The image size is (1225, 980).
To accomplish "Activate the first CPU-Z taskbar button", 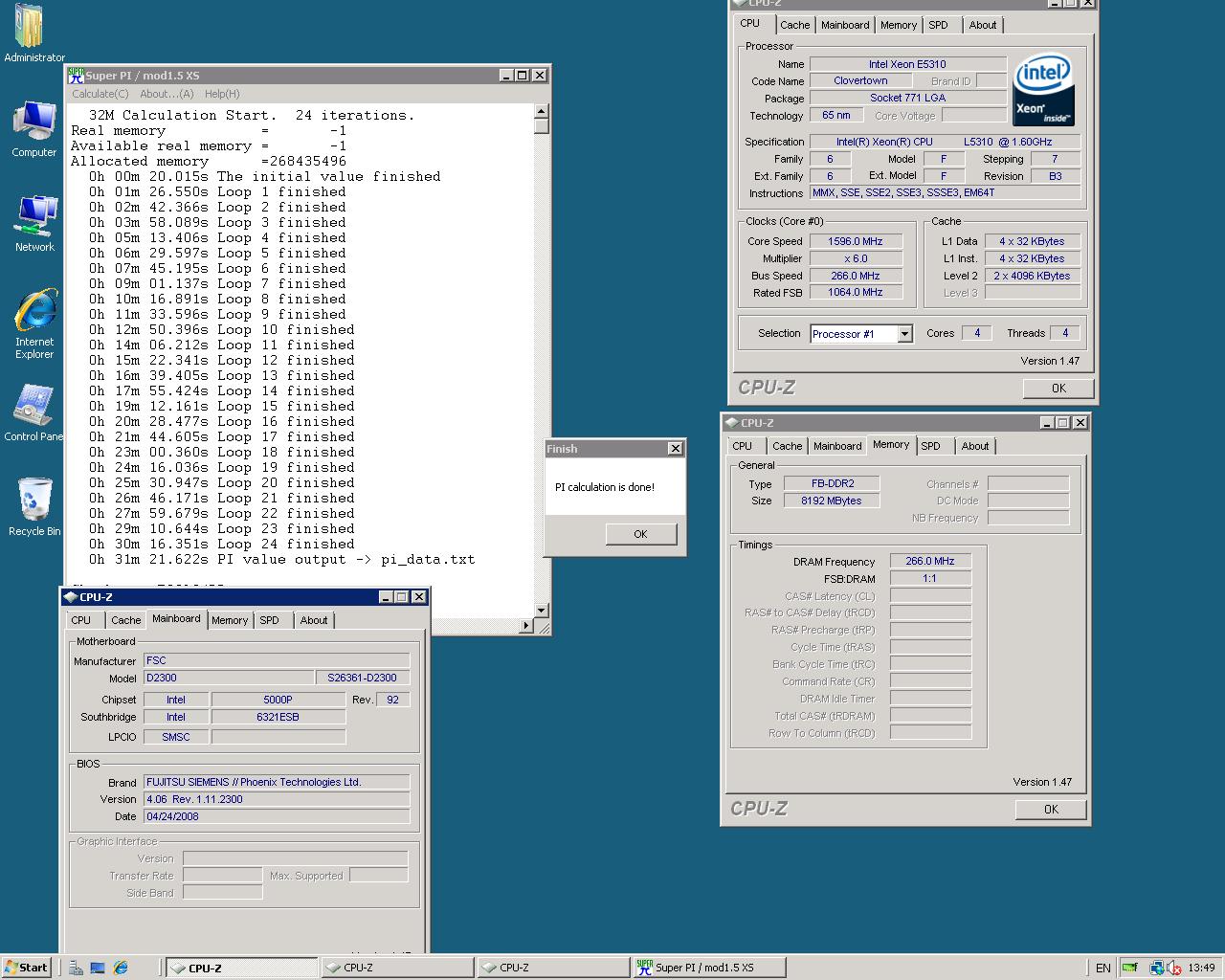I will (242, 968).
